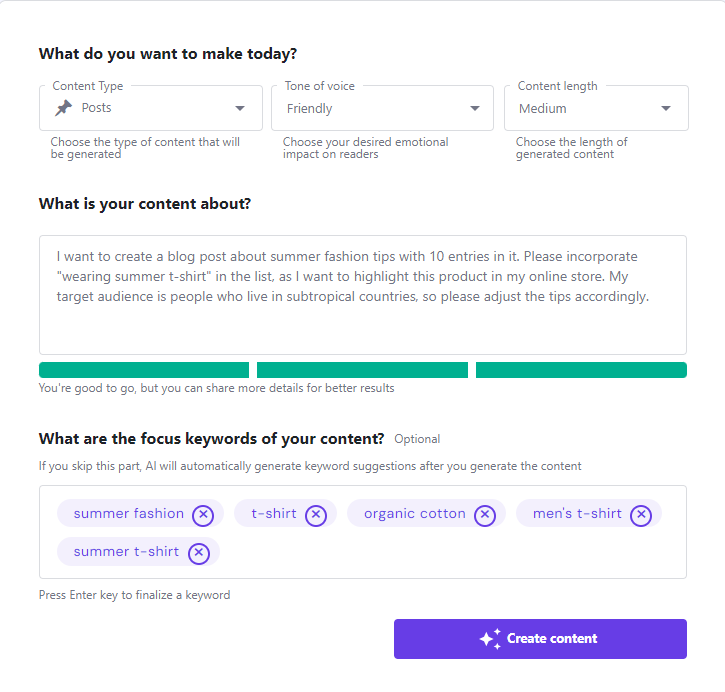Remove the "t-shirt" keyword tag
This screenshot has width=725, height=692.
point(316,514)
